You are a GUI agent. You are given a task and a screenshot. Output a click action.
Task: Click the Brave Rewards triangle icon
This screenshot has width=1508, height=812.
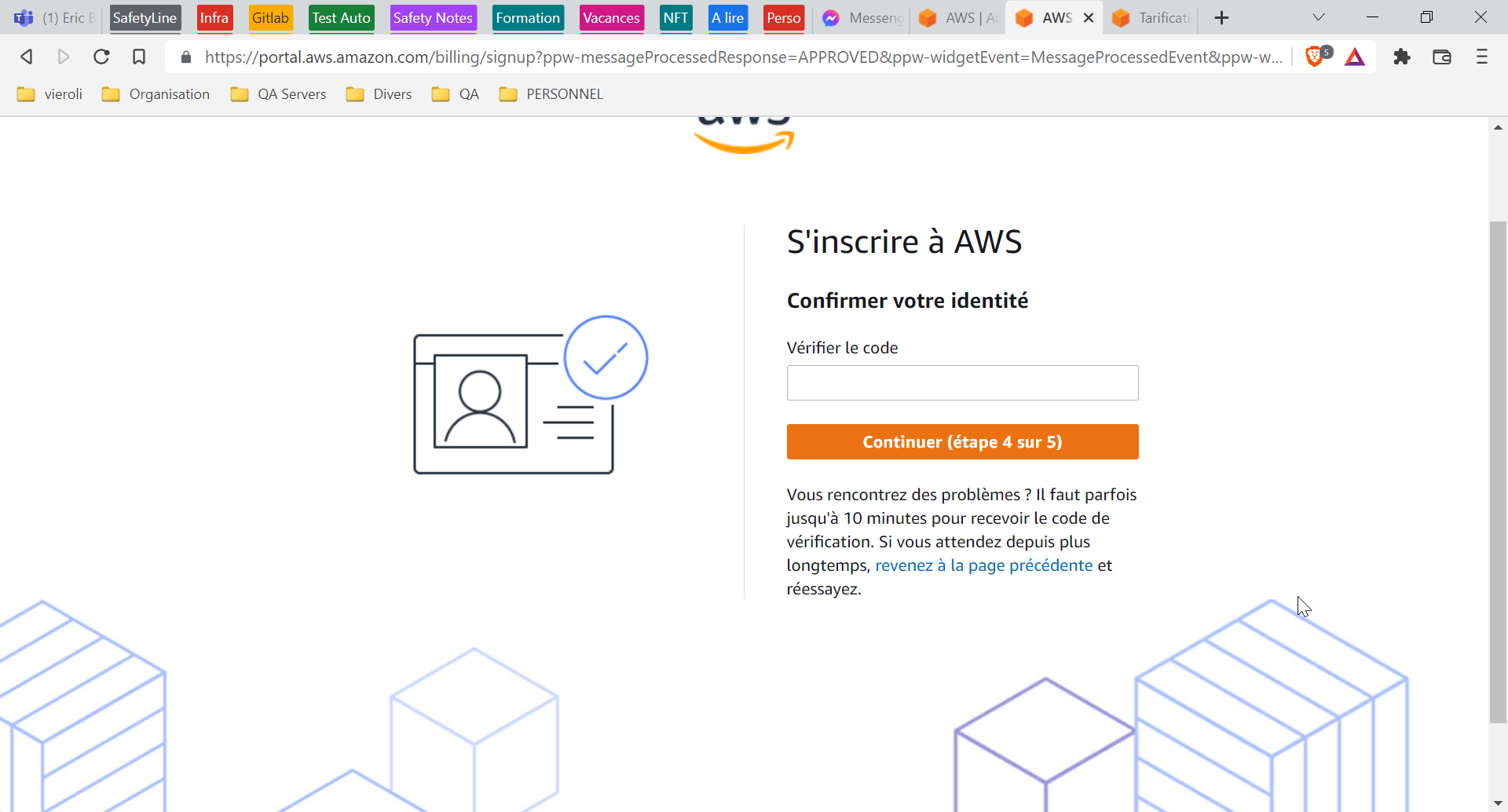tap(1355, 57)
